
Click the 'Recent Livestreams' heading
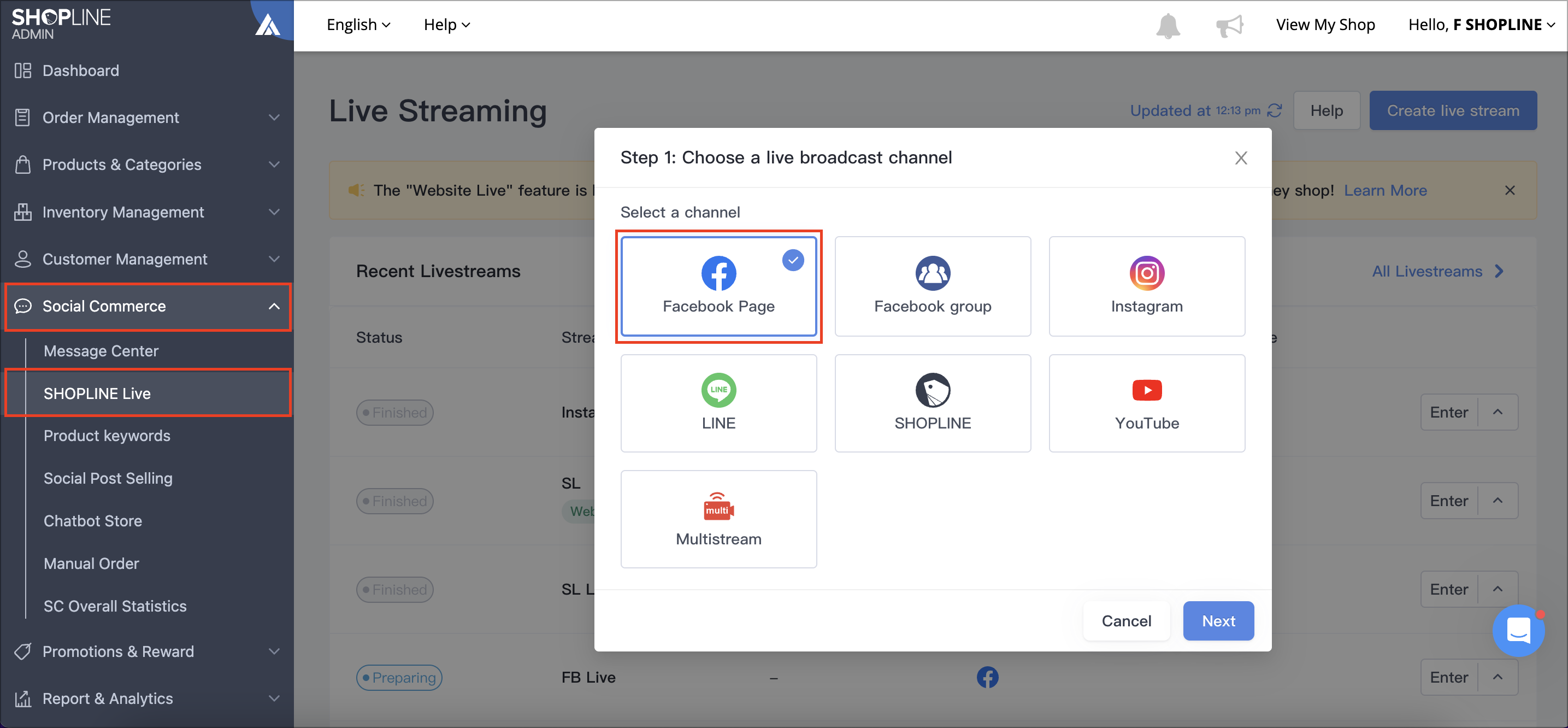[x=438, y=271]
